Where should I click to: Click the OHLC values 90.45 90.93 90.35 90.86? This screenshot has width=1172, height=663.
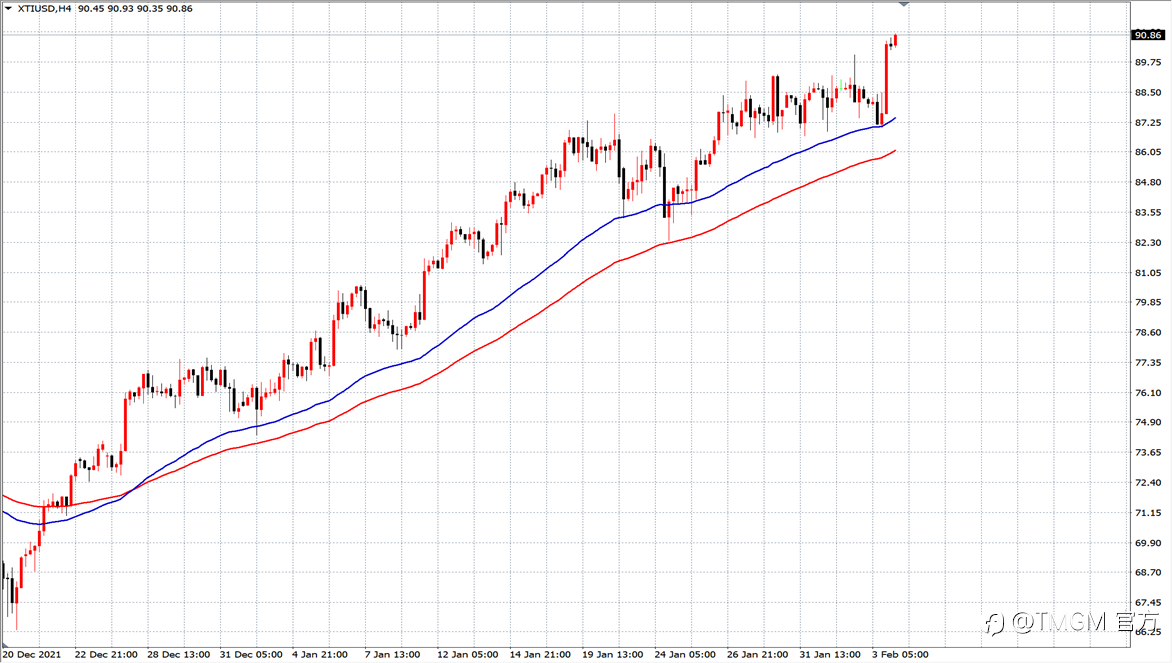point(135,9)
